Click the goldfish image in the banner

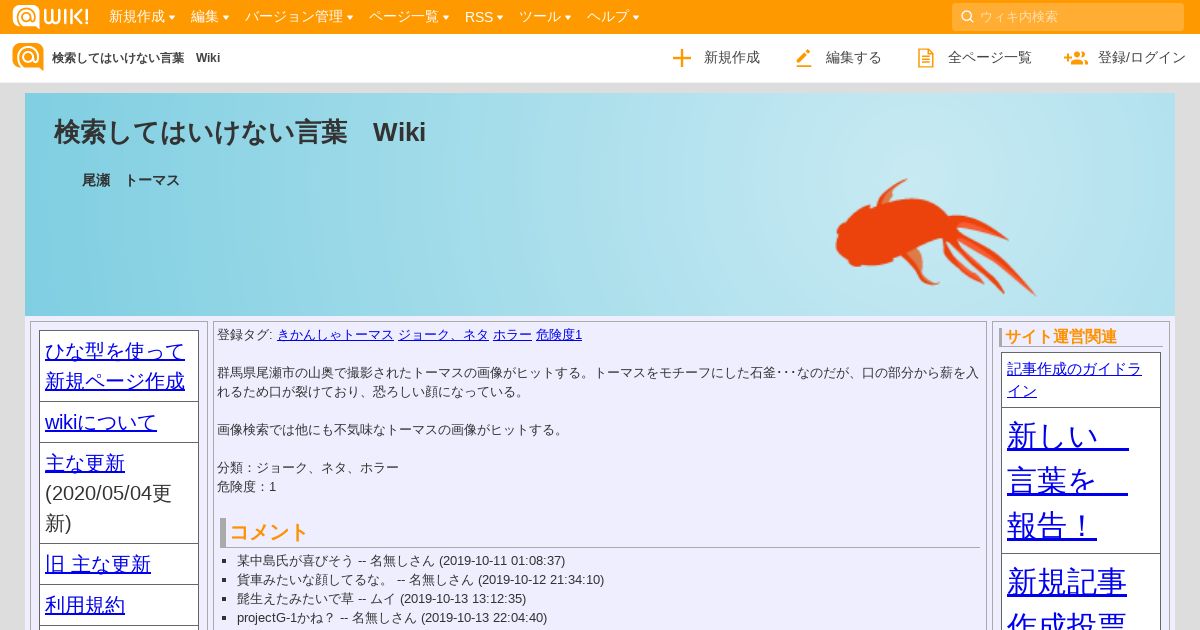pyautogui.click(x=935, y=238)
